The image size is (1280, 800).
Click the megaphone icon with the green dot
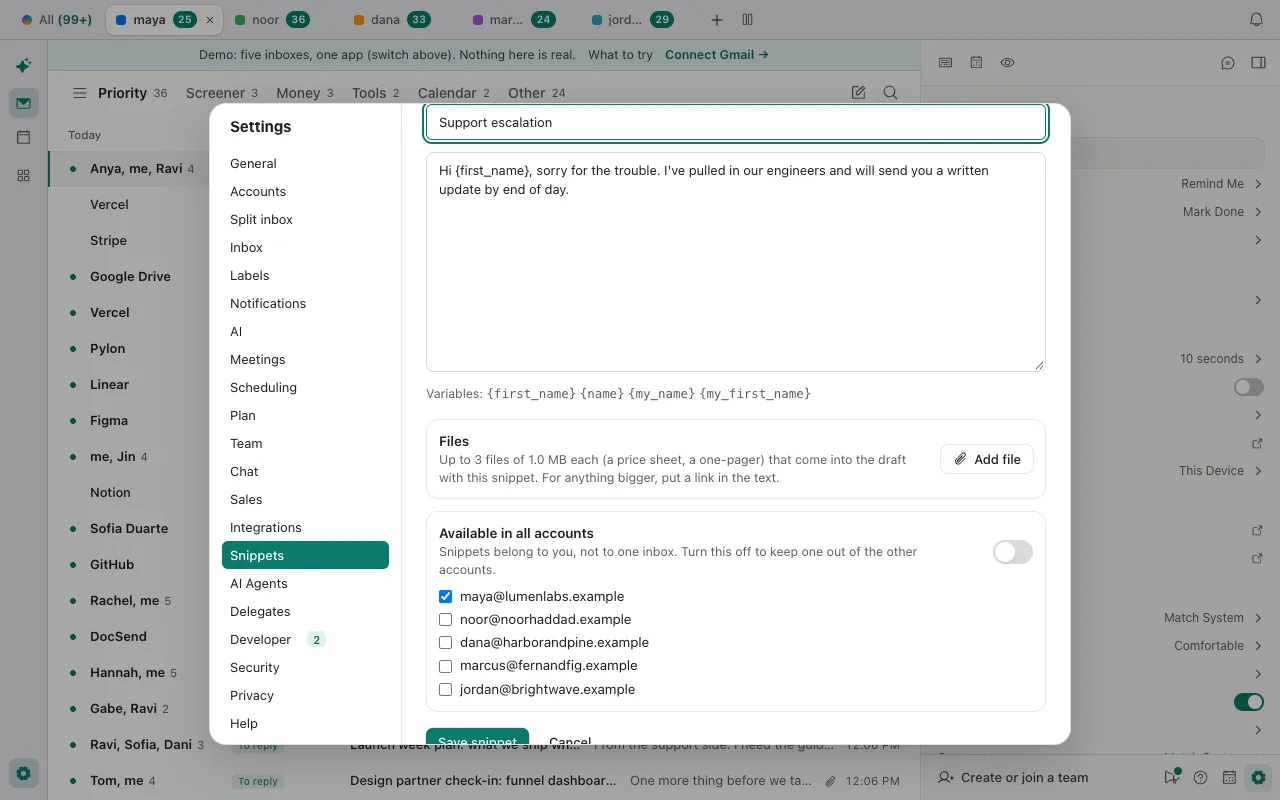[1172, 777]
